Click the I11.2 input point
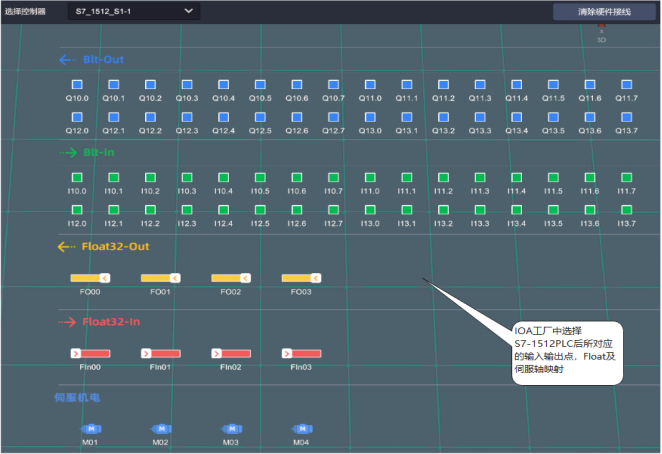662x454 pixels. click(443, 177)
